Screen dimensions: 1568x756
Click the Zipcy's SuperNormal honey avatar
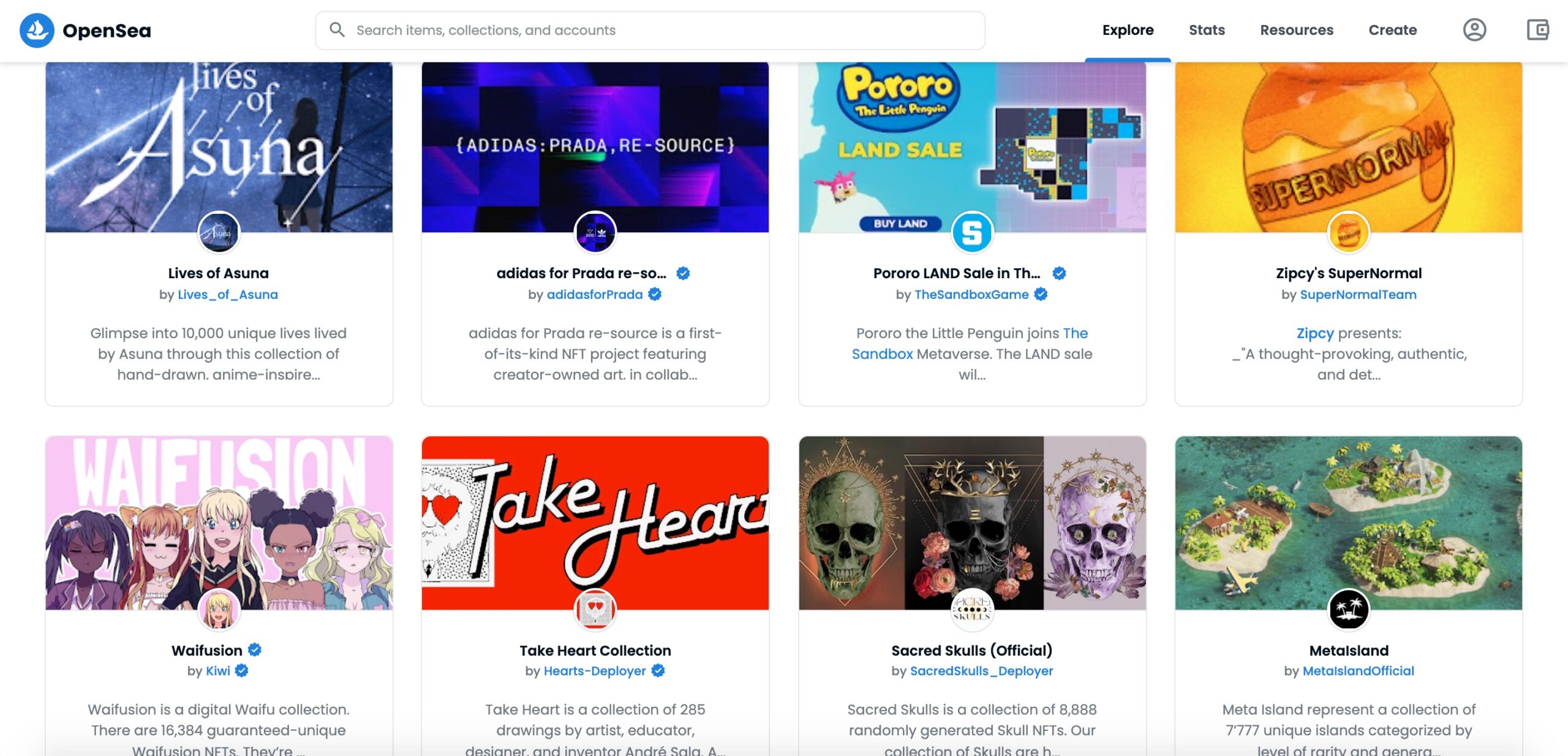coord(1349,232)
